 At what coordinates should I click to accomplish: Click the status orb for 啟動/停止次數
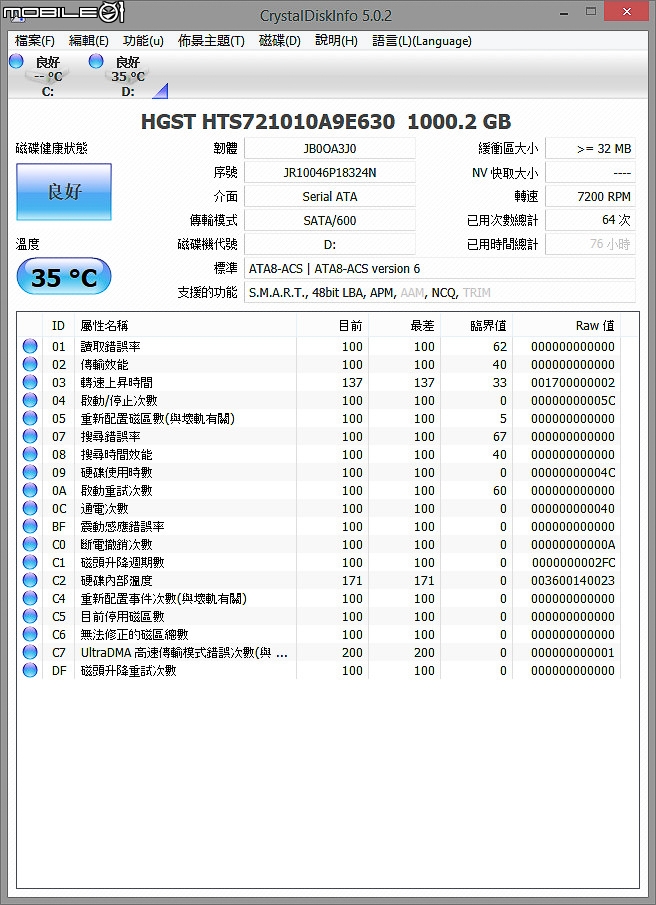pos(30,400)
